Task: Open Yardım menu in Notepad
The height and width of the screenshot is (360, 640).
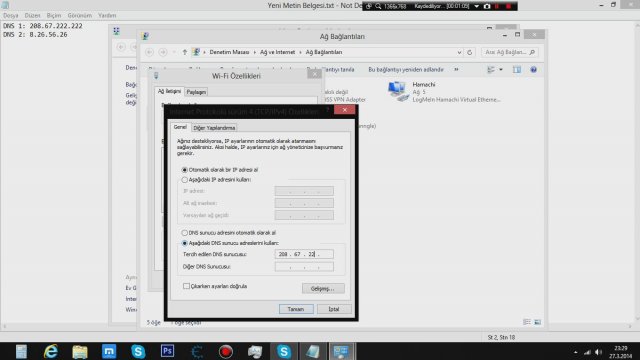Action: (x=107, y=16)
